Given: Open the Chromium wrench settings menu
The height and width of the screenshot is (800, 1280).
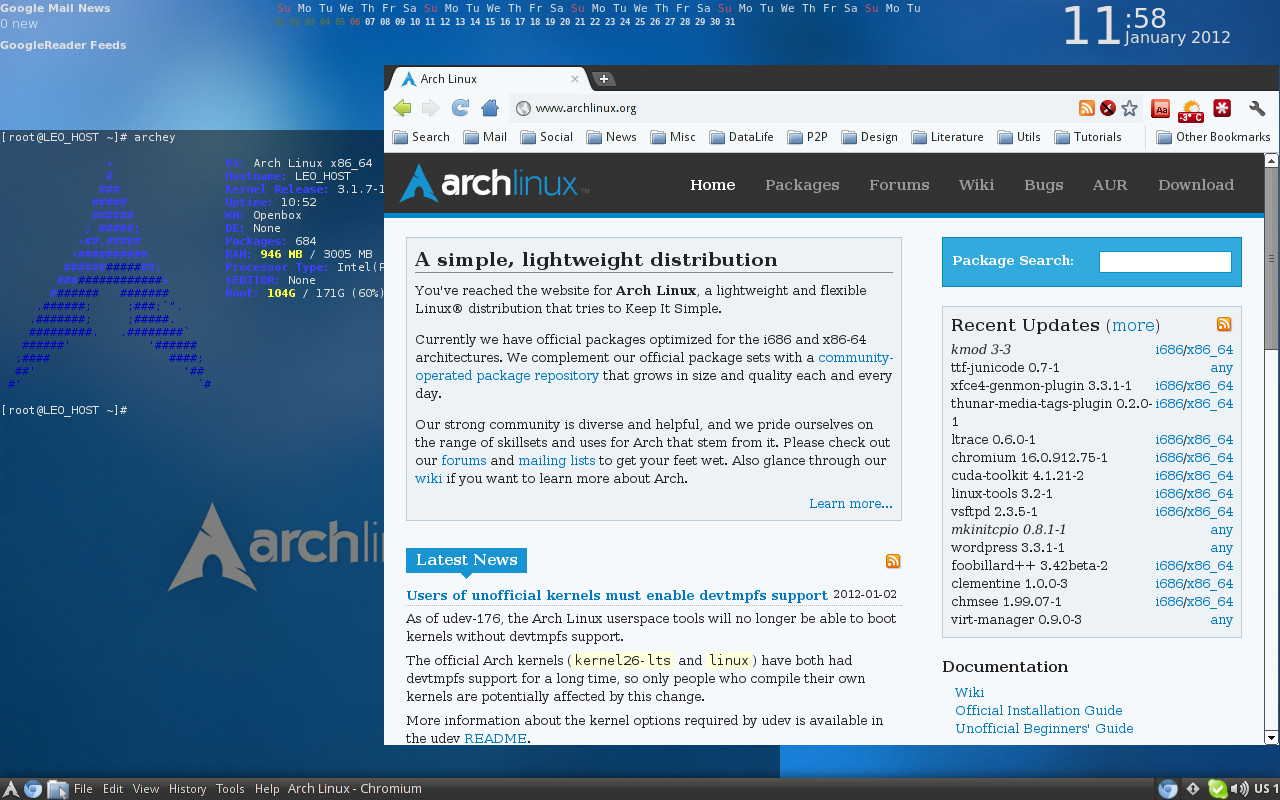Looking at the screenshot, I should pos(1257,108).
